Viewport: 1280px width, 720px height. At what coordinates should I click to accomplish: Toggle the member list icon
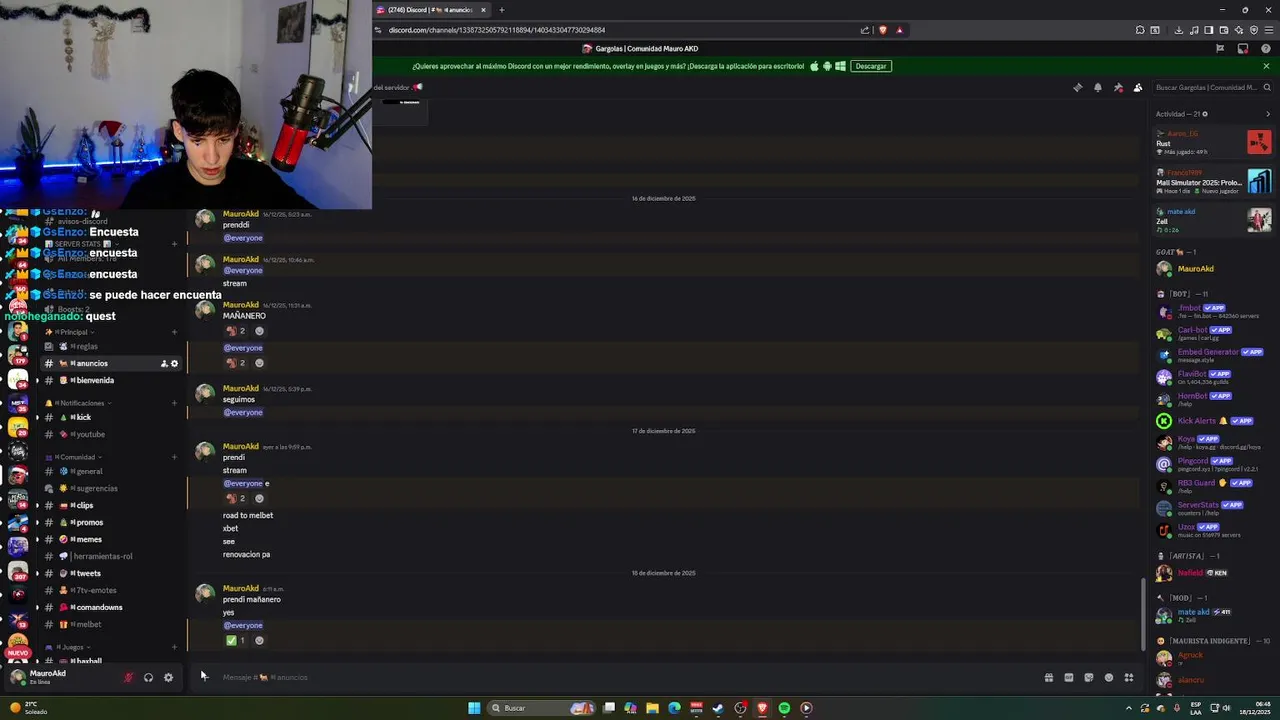point(1138,88)
